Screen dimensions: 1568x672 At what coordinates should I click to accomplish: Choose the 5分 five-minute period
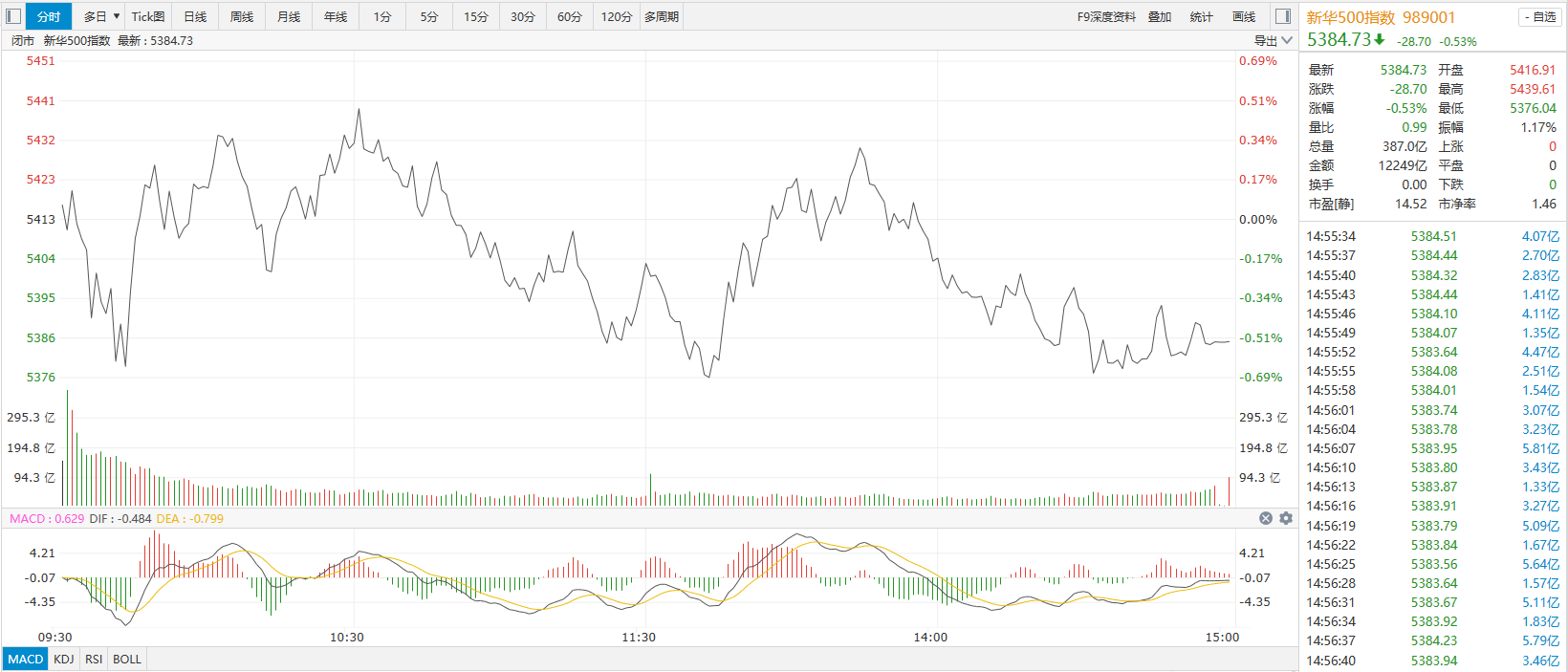point(429,16)
